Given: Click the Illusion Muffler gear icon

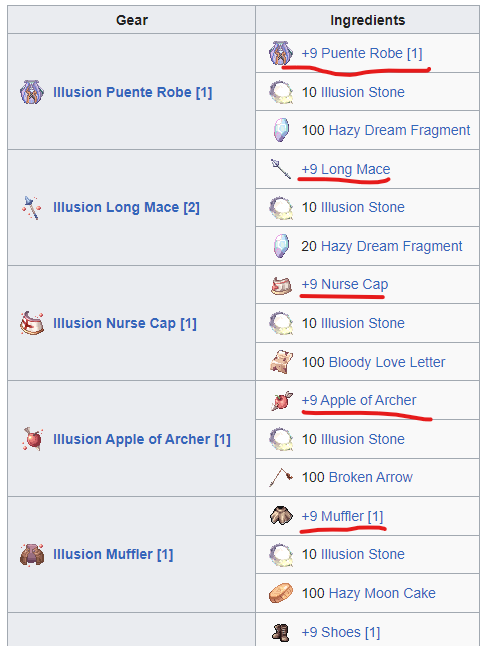Looking at the screenshot, I should [x=32, y=555].
